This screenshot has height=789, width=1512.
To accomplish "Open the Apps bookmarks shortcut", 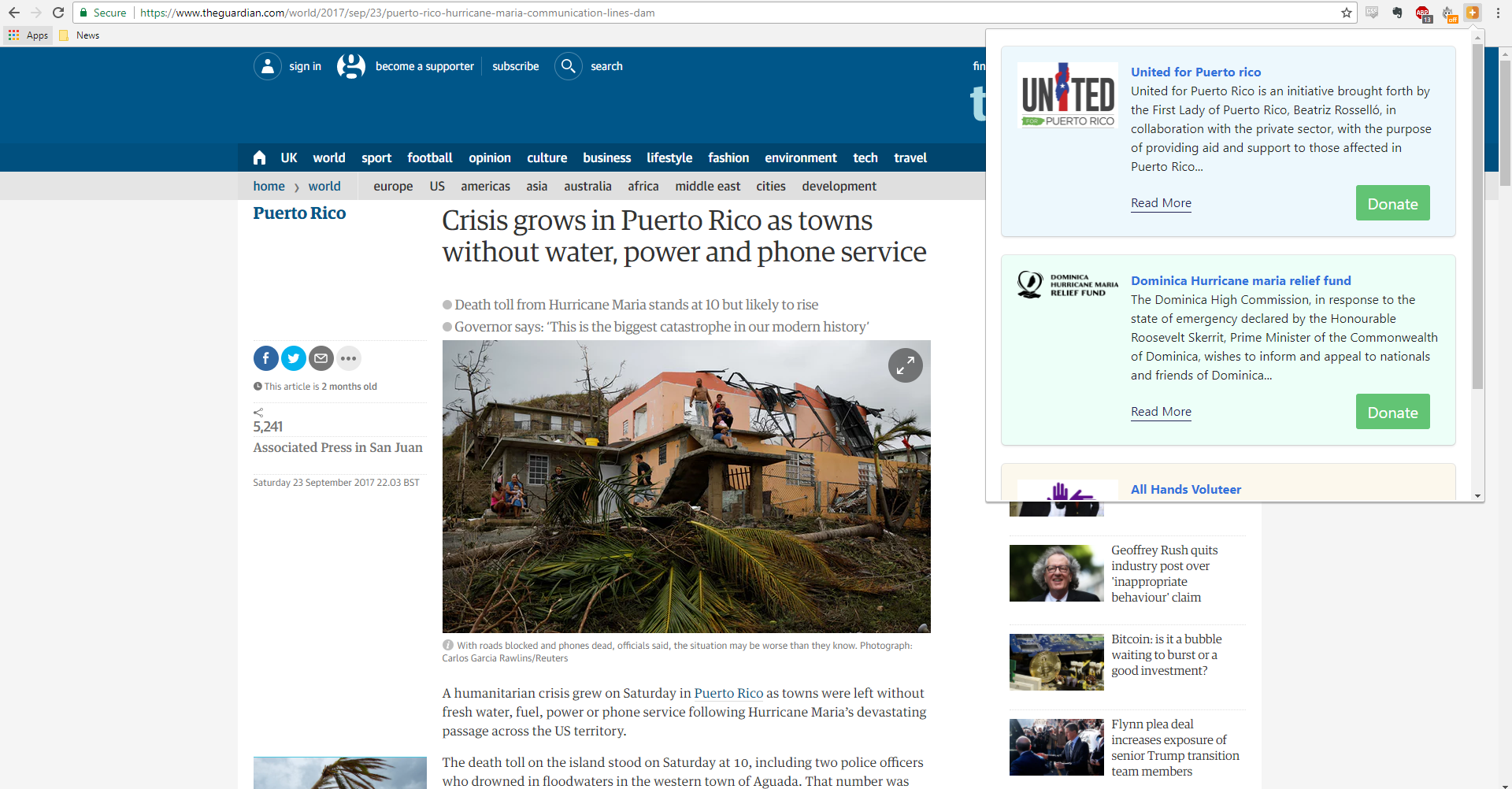I will click(28, 35).
